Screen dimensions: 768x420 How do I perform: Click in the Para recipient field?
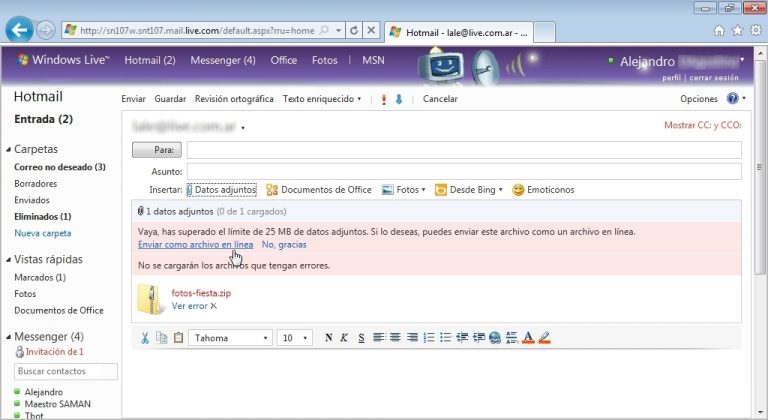tap(464, 150)
